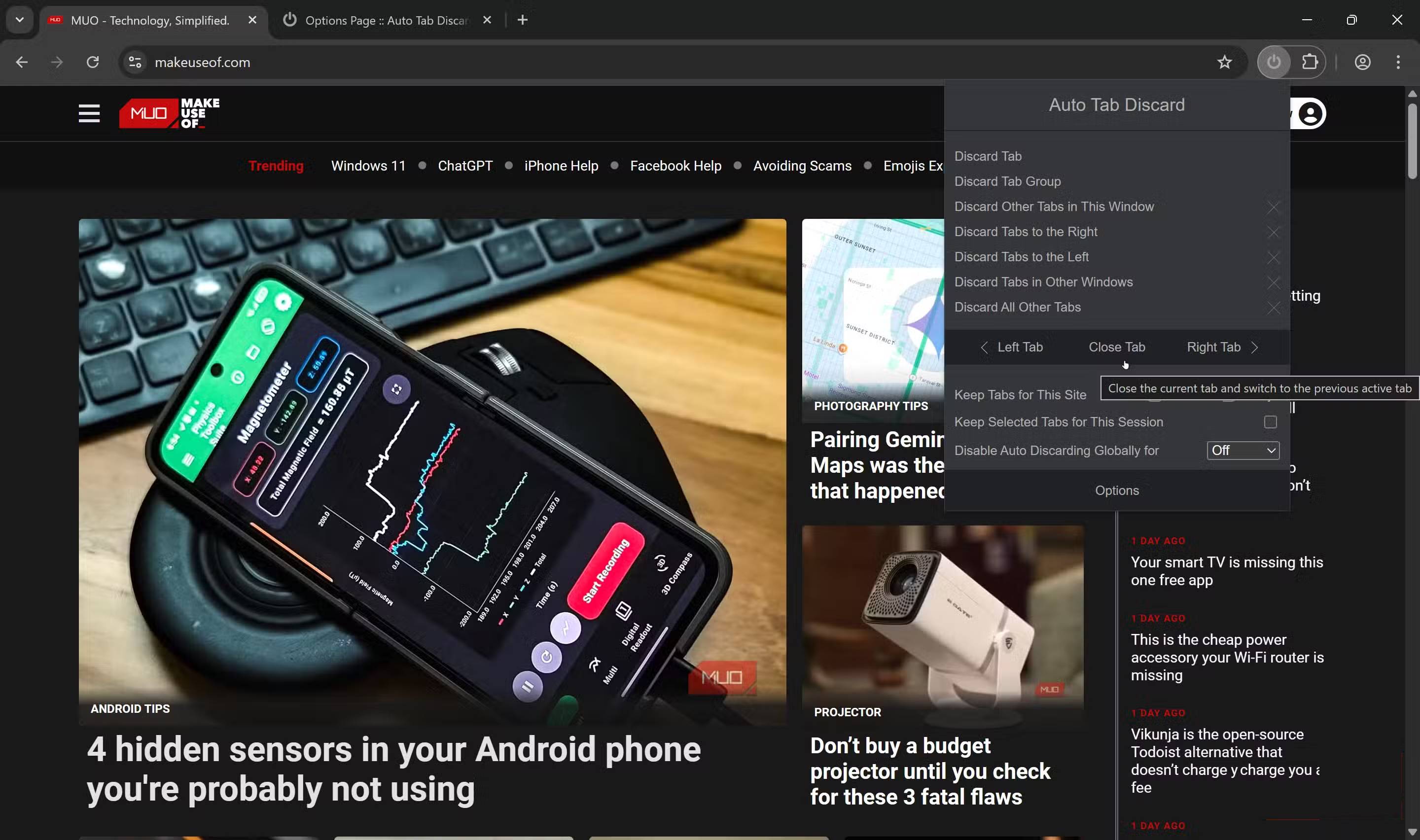Toggle the Keep Tabs for This Site option
1420x840 pixels.
[x=1271, y=394]
